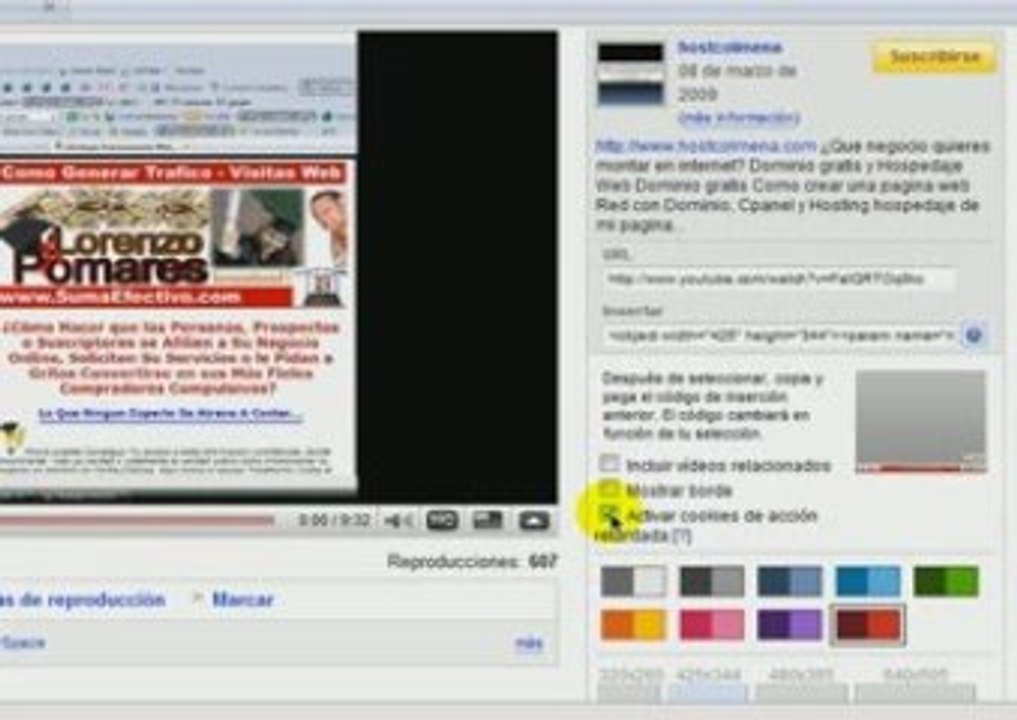Image resolution: width=1017 pixels, height=720 pixels.
Task: Enable Incluir vídeos relacionados checkbox
Action: [x=609, y=463]
